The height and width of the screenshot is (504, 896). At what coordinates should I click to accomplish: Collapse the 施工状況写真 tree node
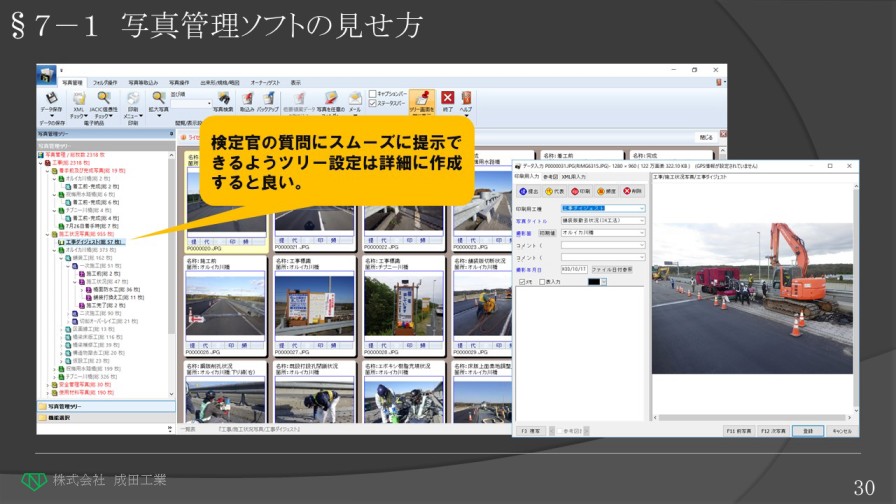click(49, 234)
